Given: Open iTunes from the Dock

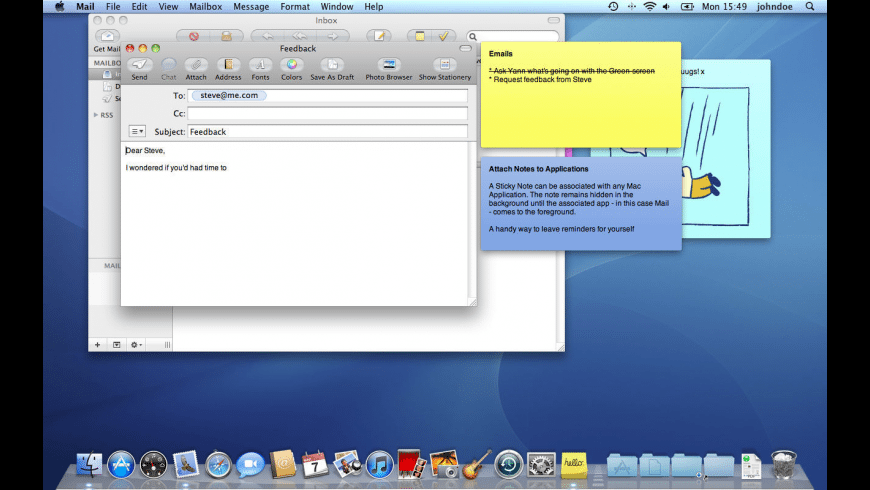Looking at the screenshot, I should click(380, 464).
